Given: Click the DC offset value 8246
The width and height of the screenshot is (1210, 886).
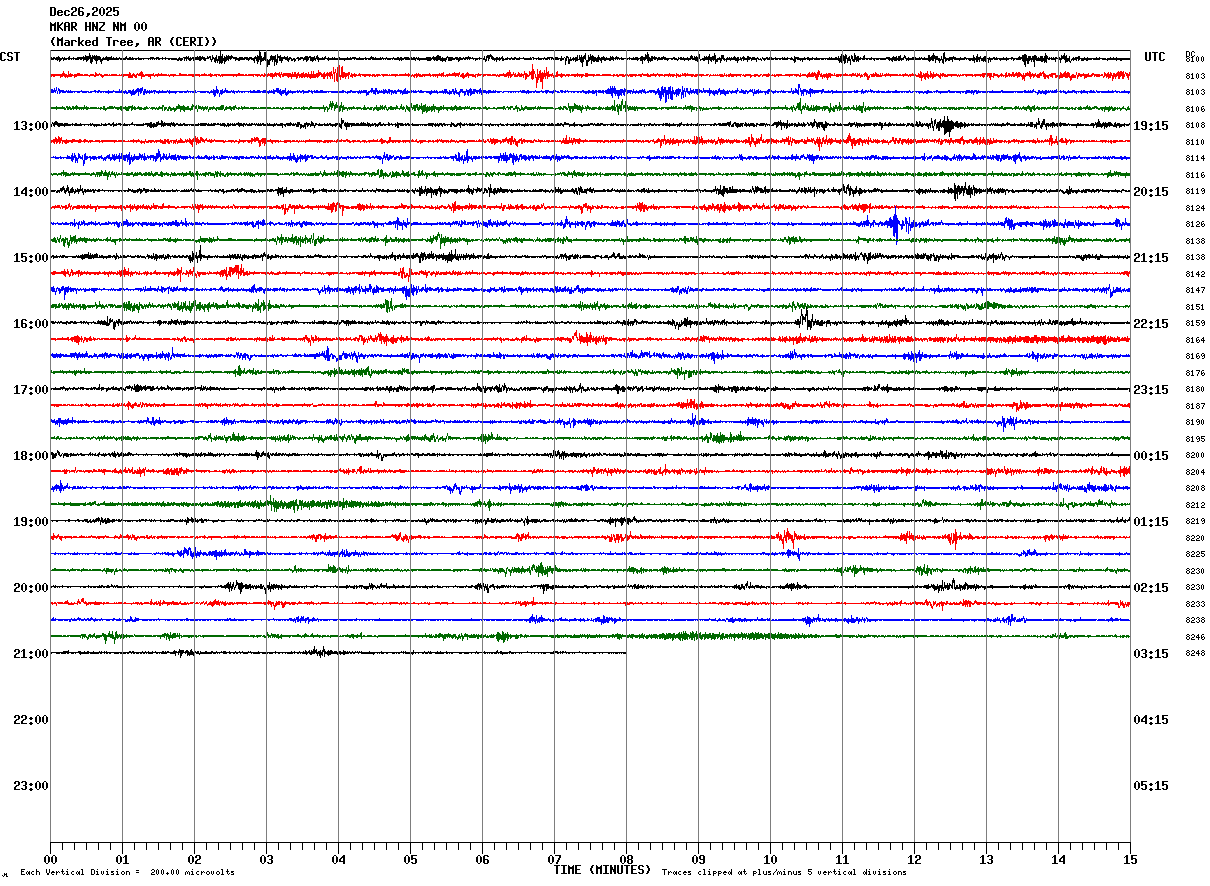Looking at the screenshot, I should coord(1195,638).
